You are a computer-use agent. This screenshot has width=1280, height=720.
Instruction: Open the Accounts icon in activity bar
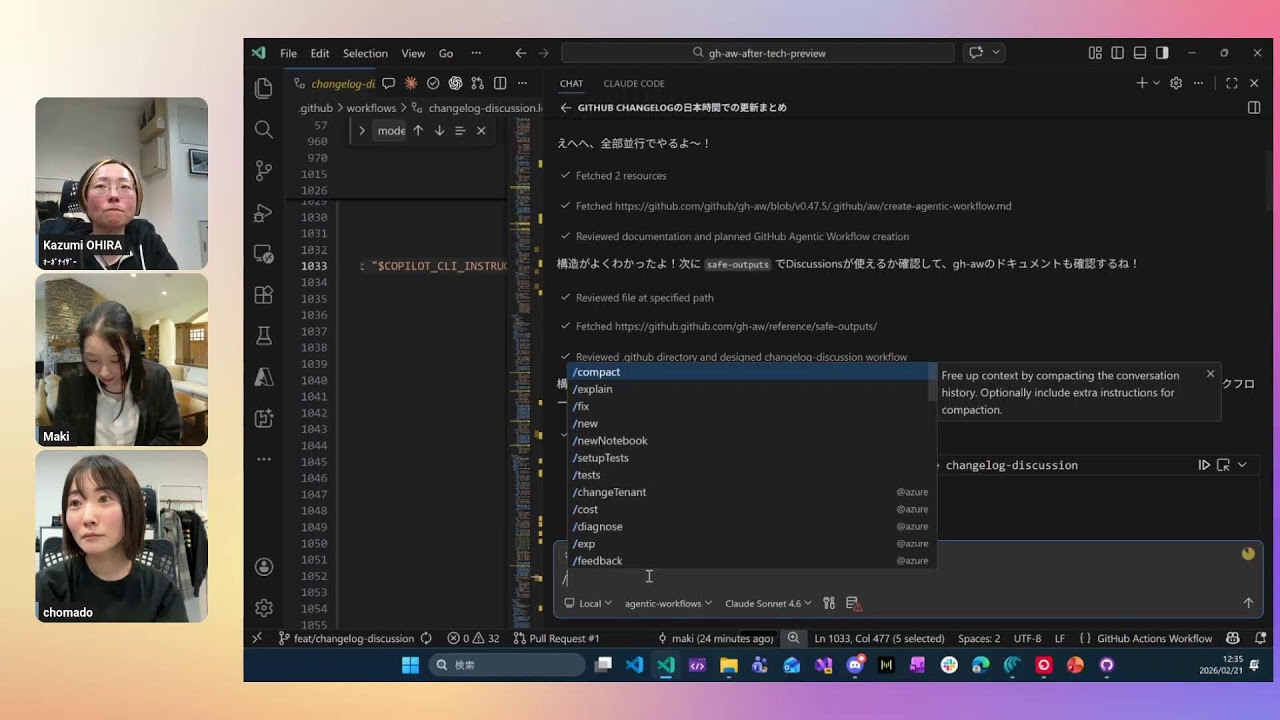pyautogui.click(x=264, y=567)
